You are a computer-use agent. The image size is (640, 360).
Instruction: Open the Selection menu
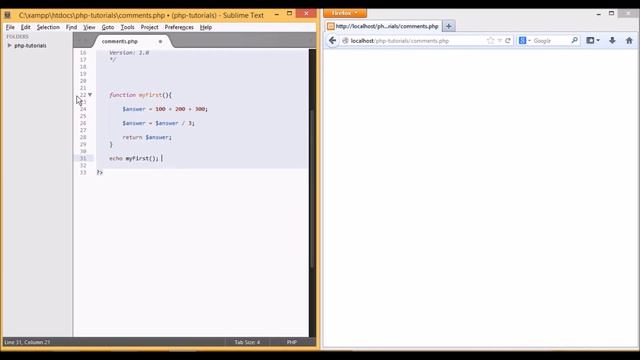48,27
